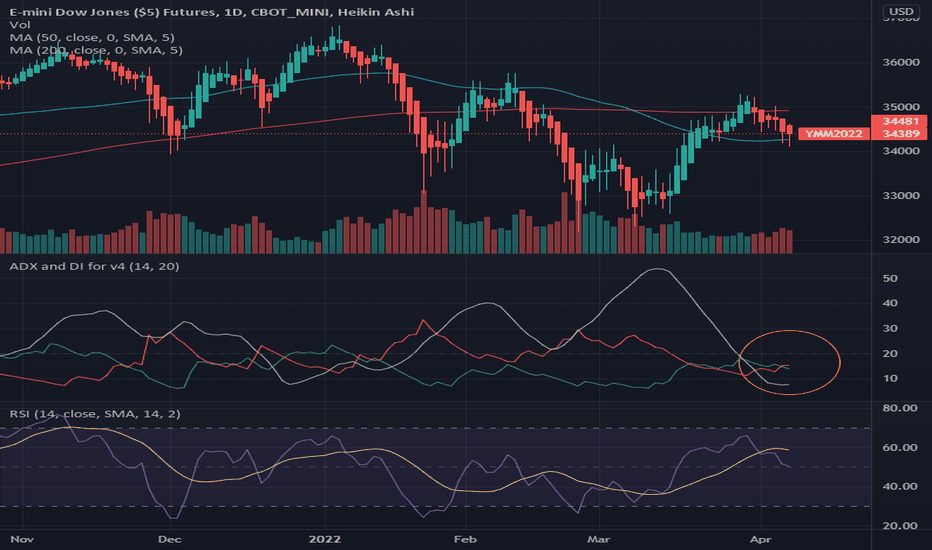This screenshot has height=550, width=932.
Task: Click the 34389 last price label
Action: [x=900, y=134]
